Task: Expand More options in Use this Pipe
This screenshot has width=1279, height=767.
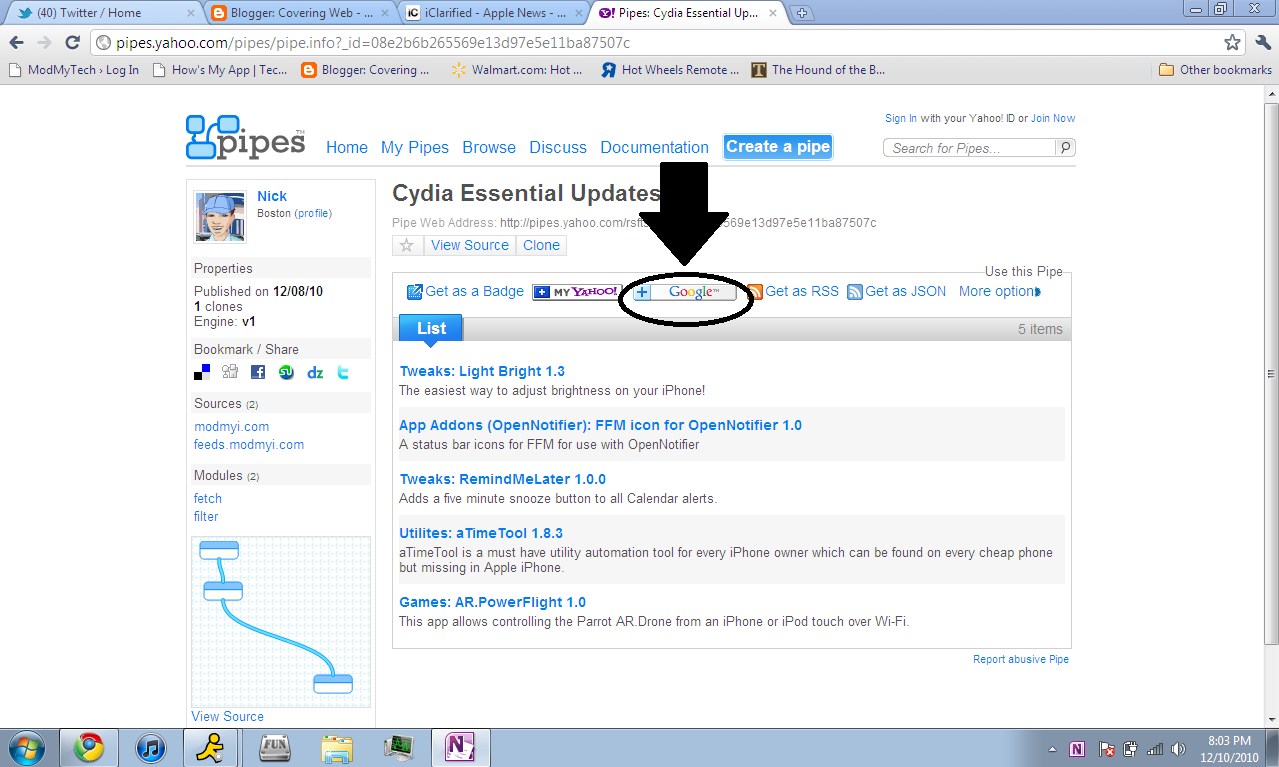Action: 1000,291
